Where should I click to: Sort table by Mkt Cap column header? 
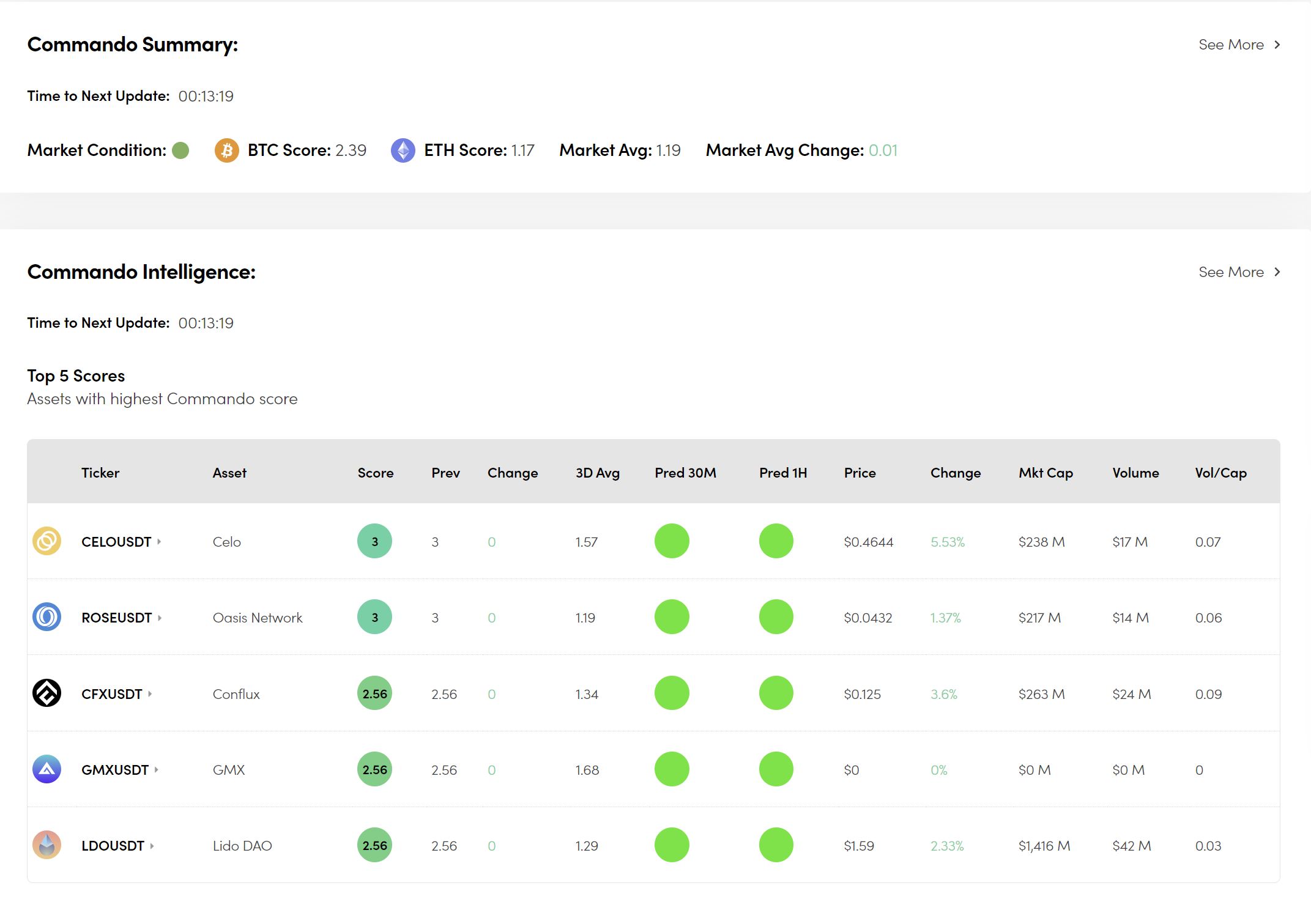point(1045,473)
